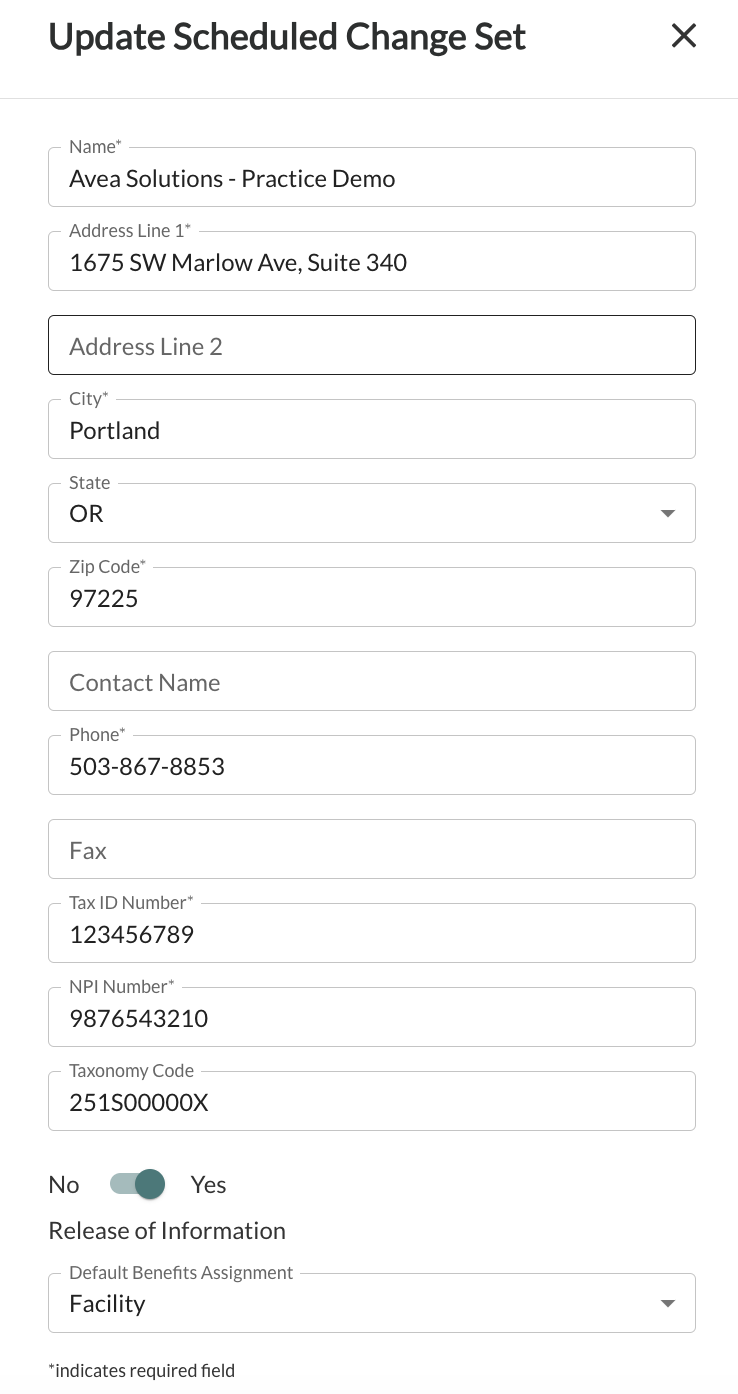The width and height of the screenshot is (738, 1394).
Task: Click the Release of Information label
Action: click(167, 1230)
